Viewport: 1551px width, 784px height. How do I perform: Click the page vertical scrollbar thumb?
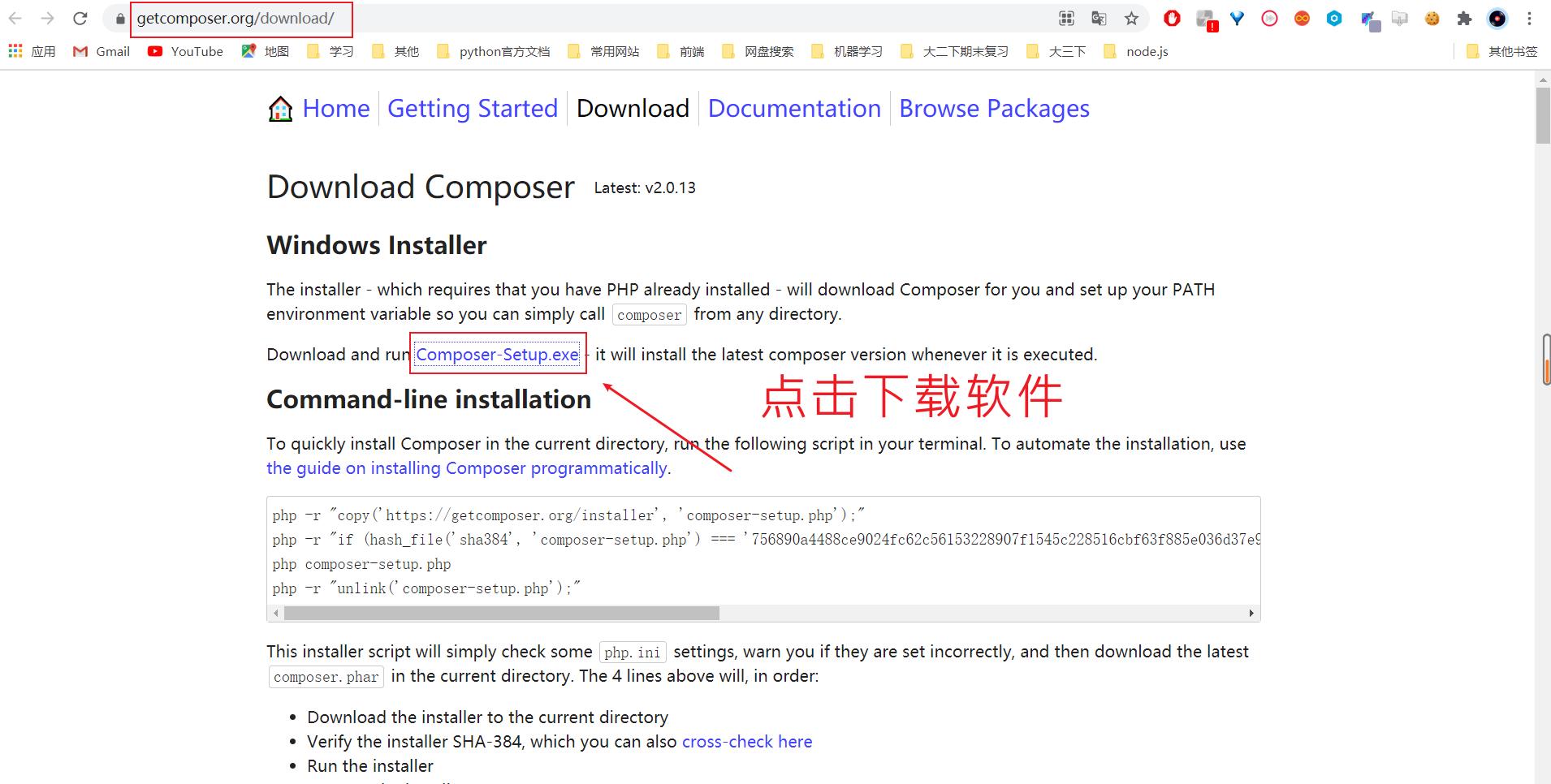pyautogui.click(x=1543, y=115)
